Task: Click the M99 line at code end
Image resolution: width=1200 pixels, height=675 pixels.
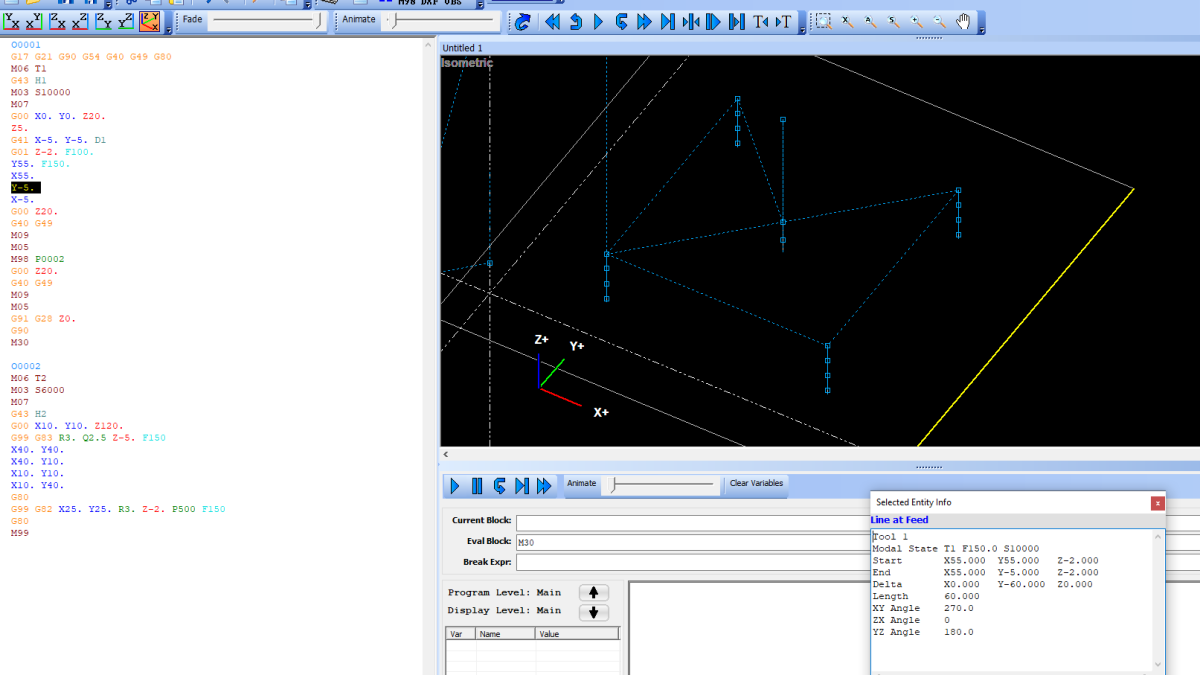Action: point(19,532)
